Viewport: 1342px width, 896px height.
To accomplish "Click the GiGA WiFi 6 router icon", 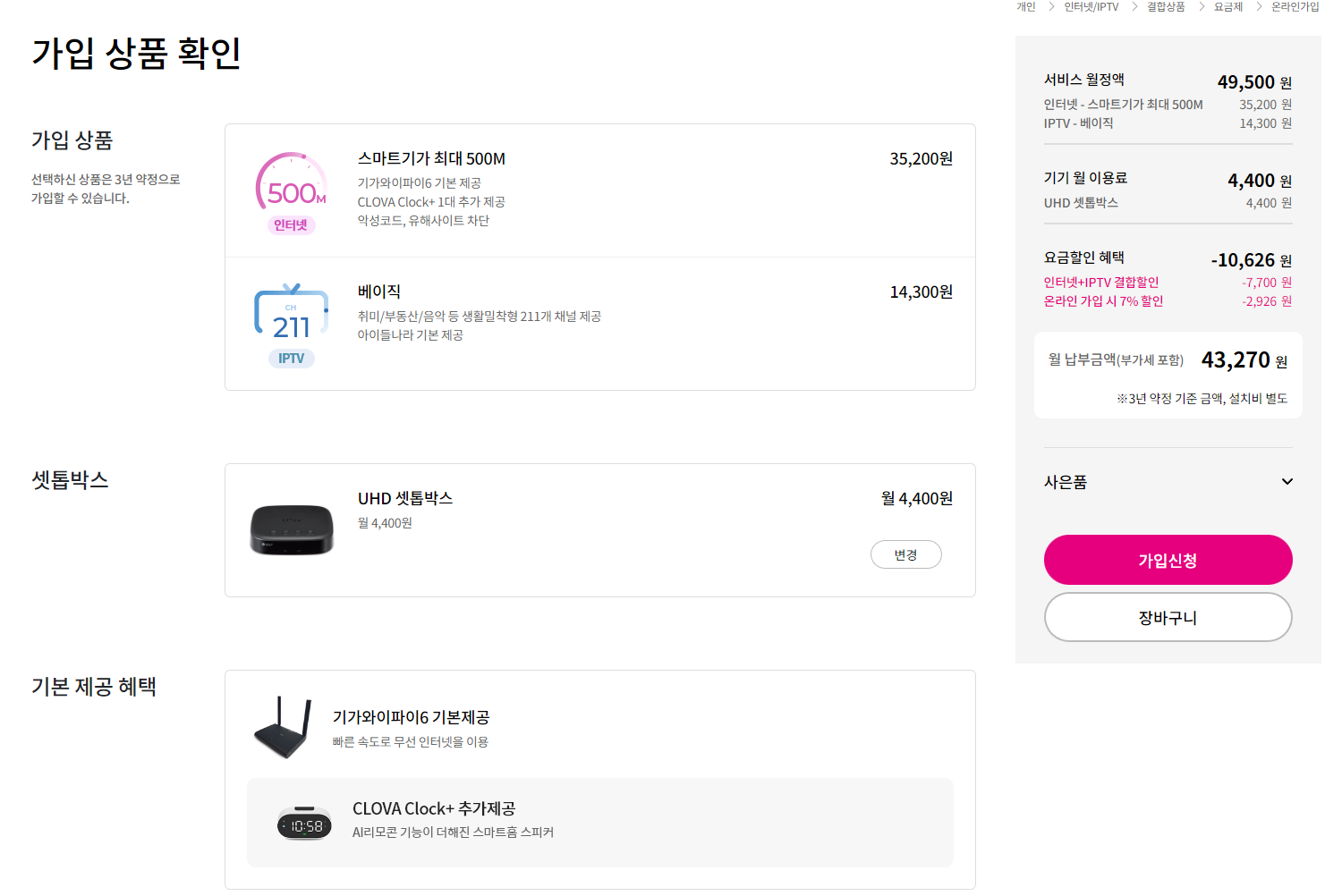I will click(283, 727).
